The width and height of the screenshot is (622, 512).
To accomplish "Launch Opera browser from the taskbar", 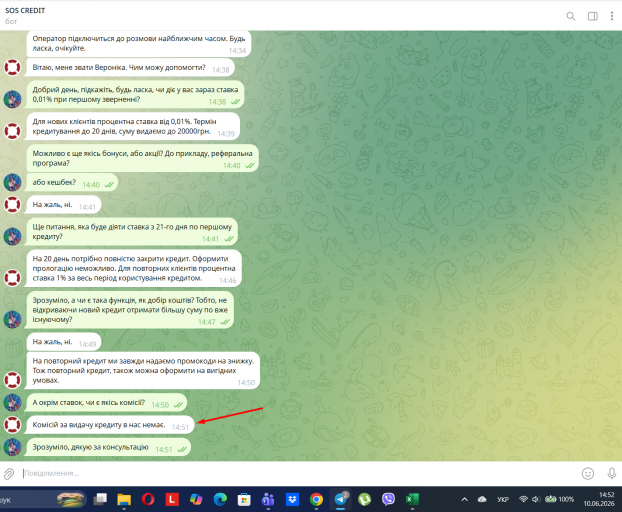I will [148, 499].
